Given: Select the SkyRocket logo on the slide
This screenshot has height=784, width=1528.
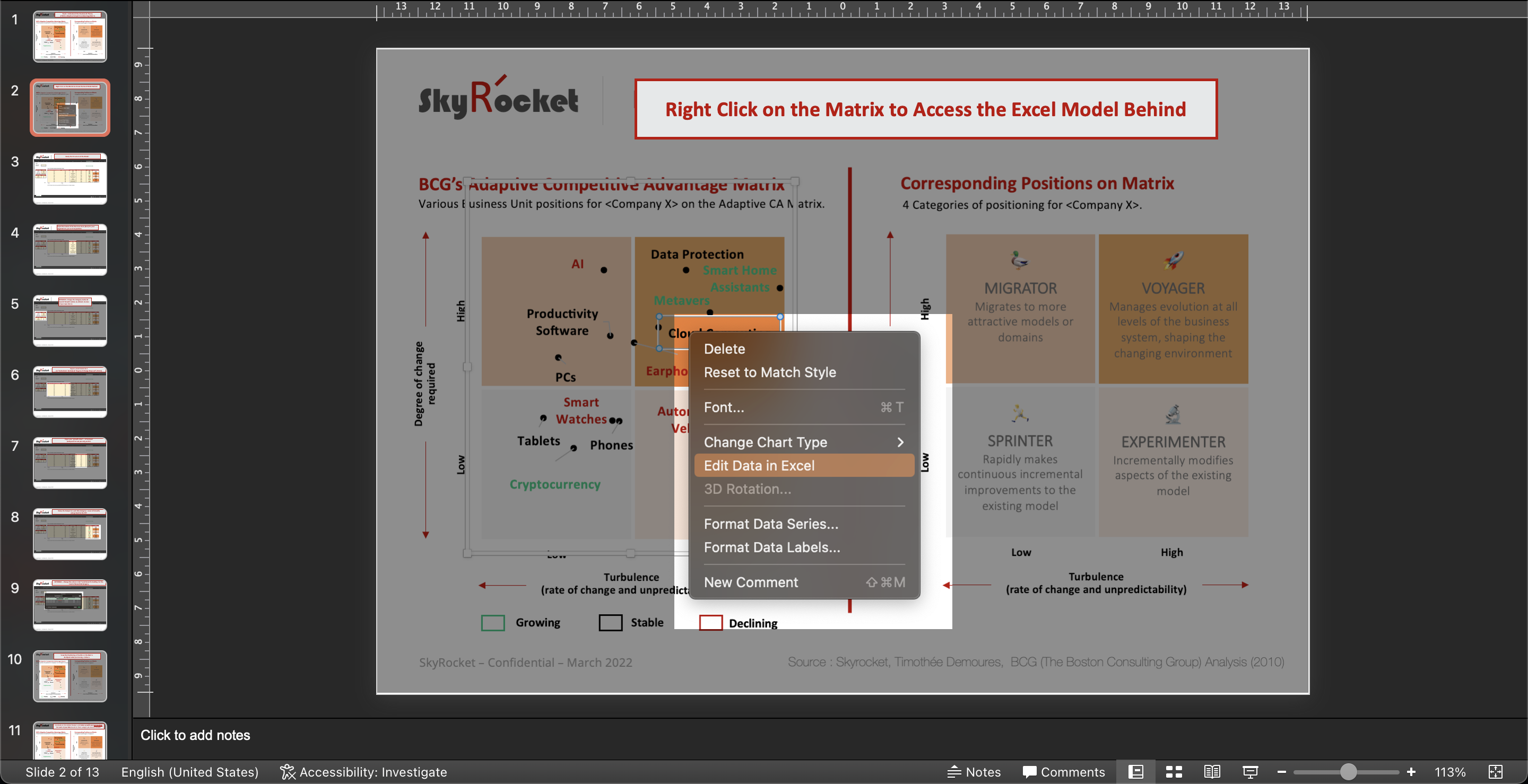Looking at the screenshot, I should coord(498,97).
